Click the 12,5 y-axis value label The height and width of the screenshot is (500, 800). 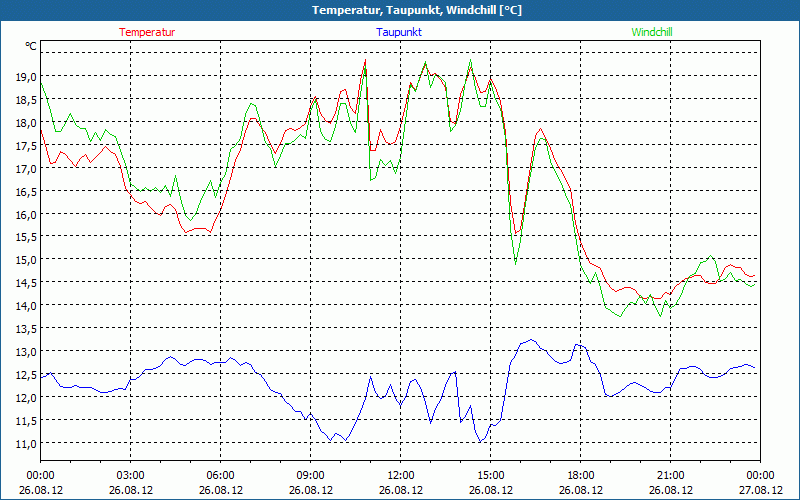[25, 375]
